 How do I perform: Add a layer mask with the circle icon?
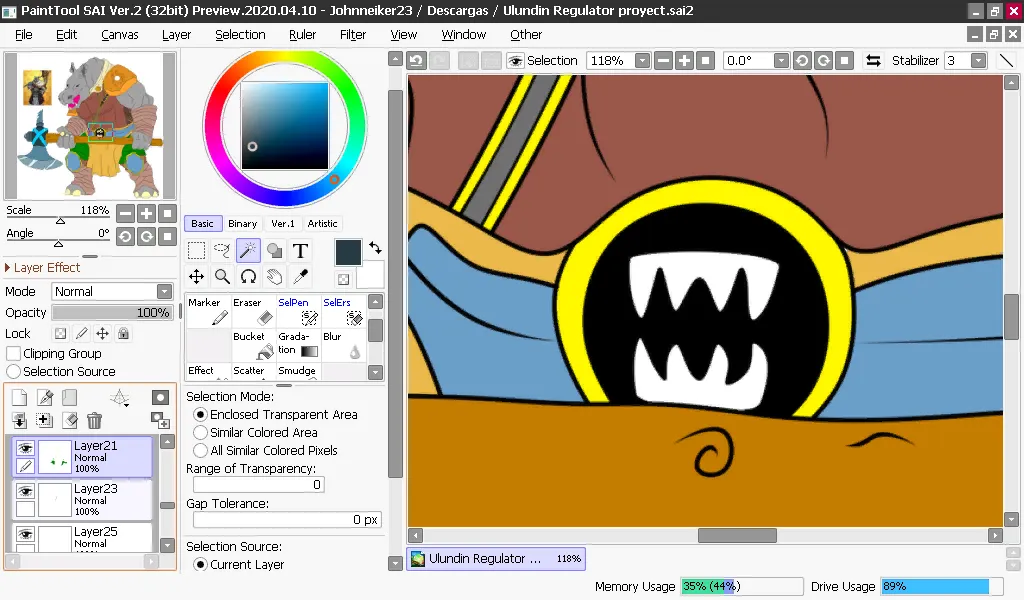pos(160,398)
